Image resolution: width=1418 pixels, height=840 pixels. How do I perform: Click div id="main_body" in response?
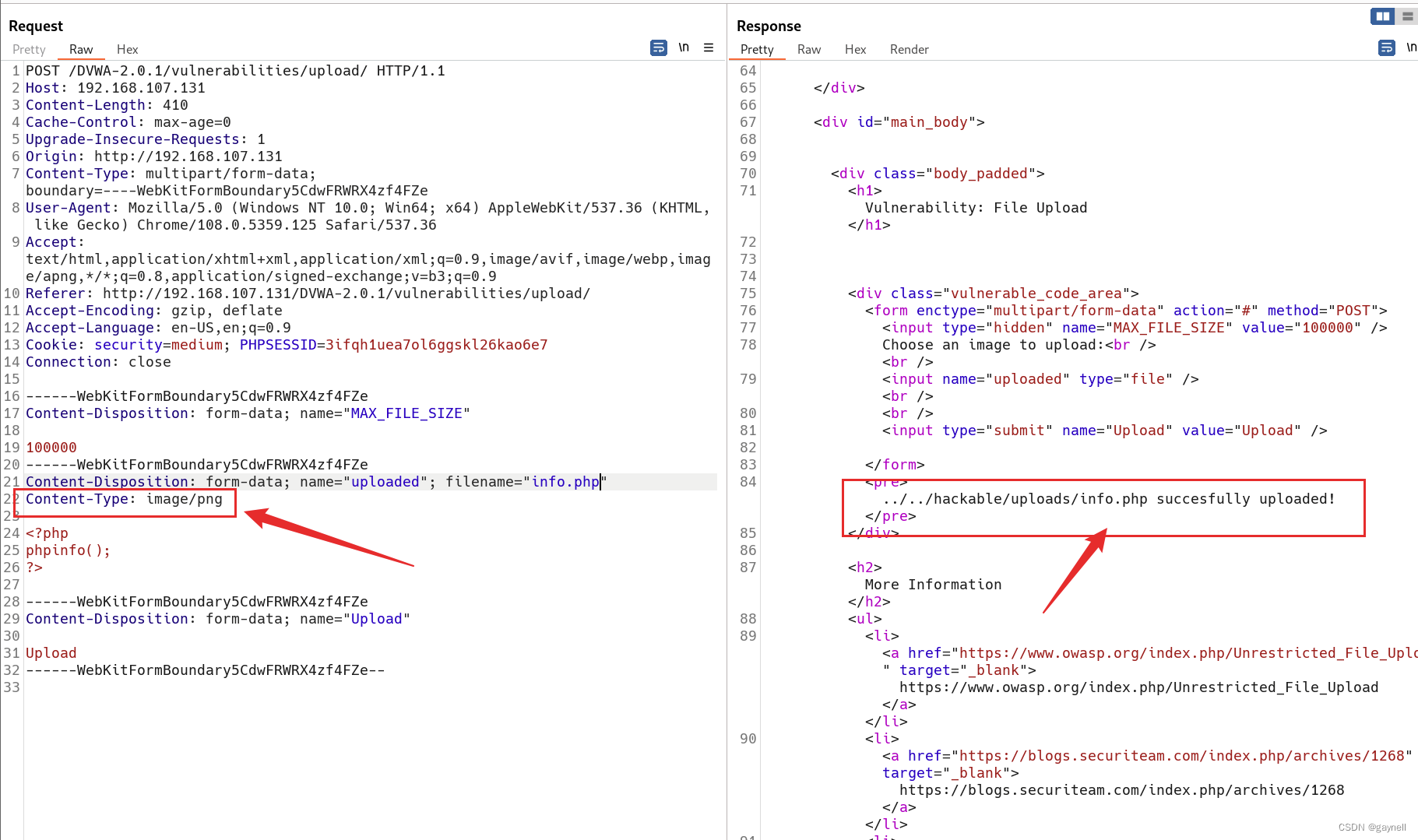[x=899, y=122]
